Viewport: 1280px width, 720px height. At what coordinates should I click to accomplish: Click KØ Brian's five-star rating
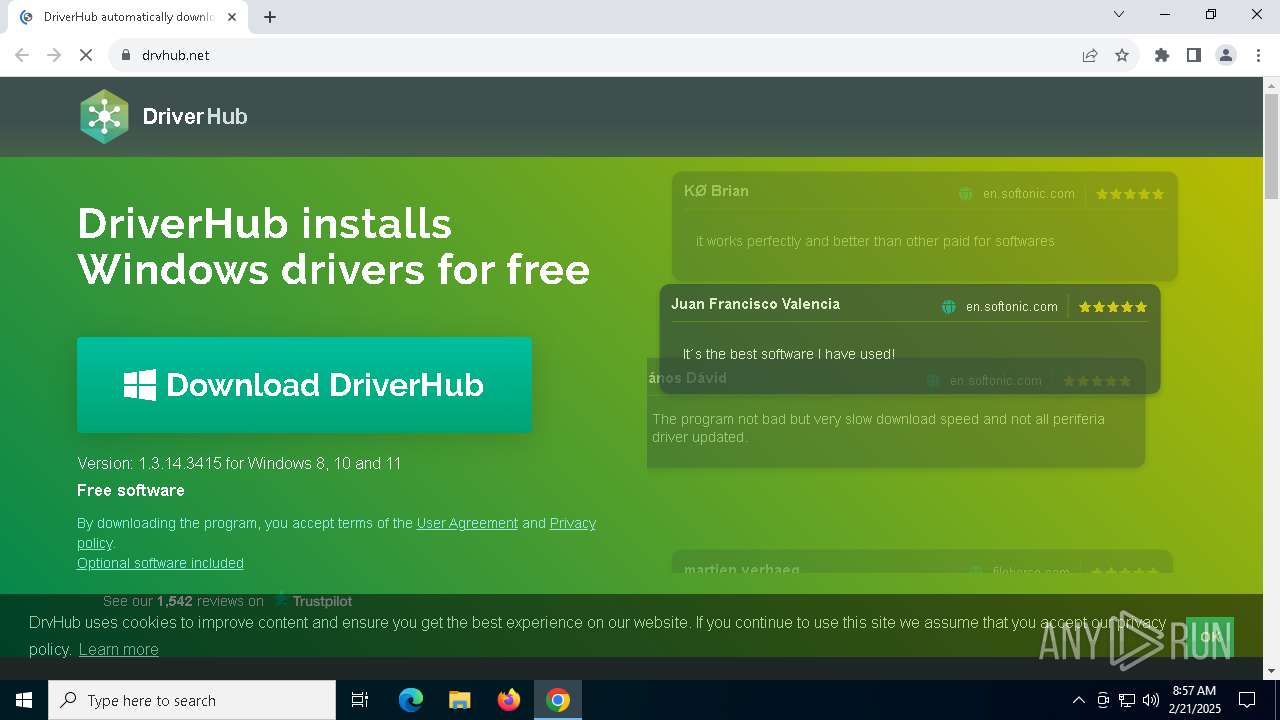pyautogui.click(x=1130, y=194)
